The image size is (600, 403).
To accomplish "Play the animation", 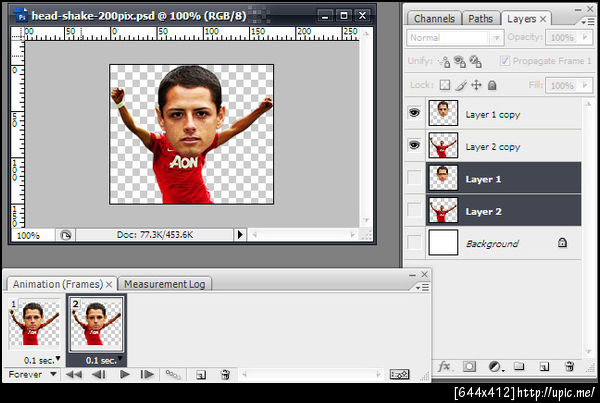I will (125, 374).
